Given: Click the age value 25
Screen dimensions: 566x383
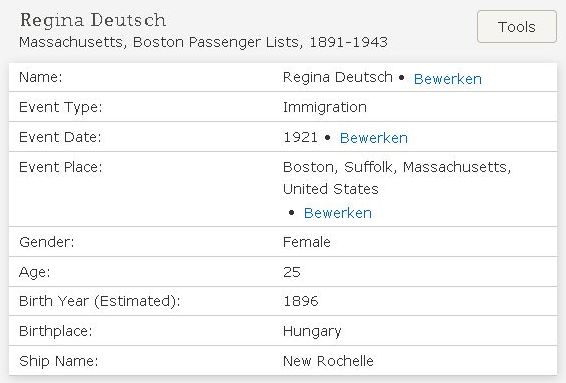Looking at the screenshot, I should 292,272.
